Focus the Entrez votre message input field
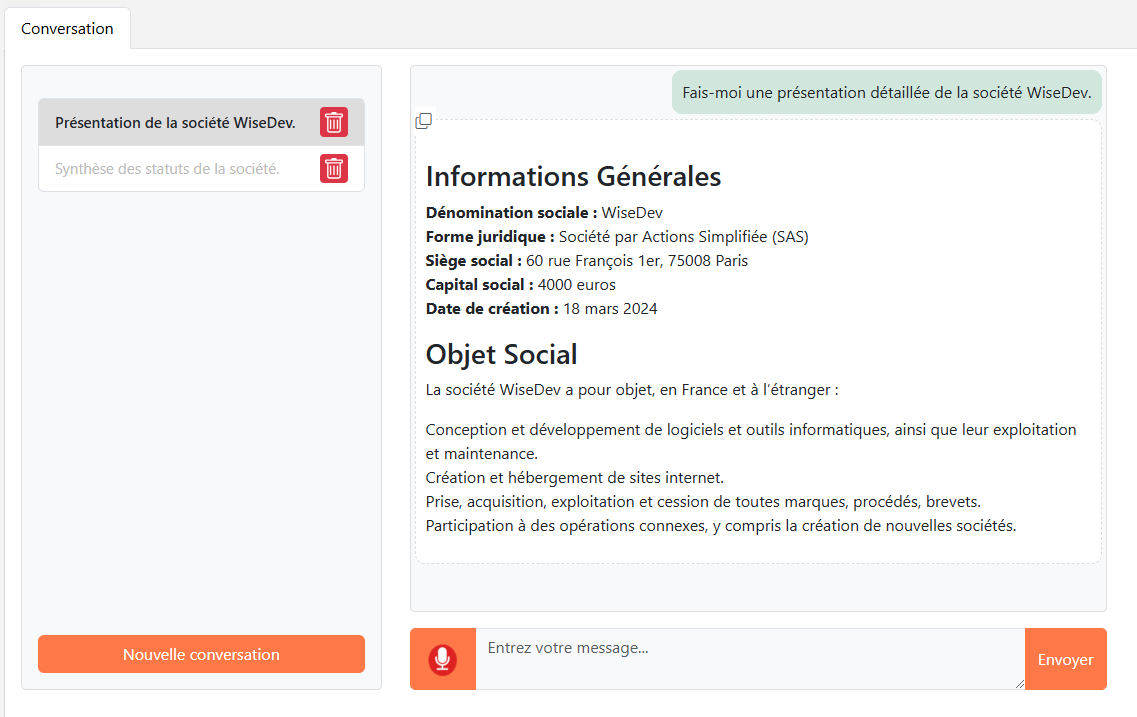The image size is (1137, 717). pyautogui.click(x=749, y=658)
